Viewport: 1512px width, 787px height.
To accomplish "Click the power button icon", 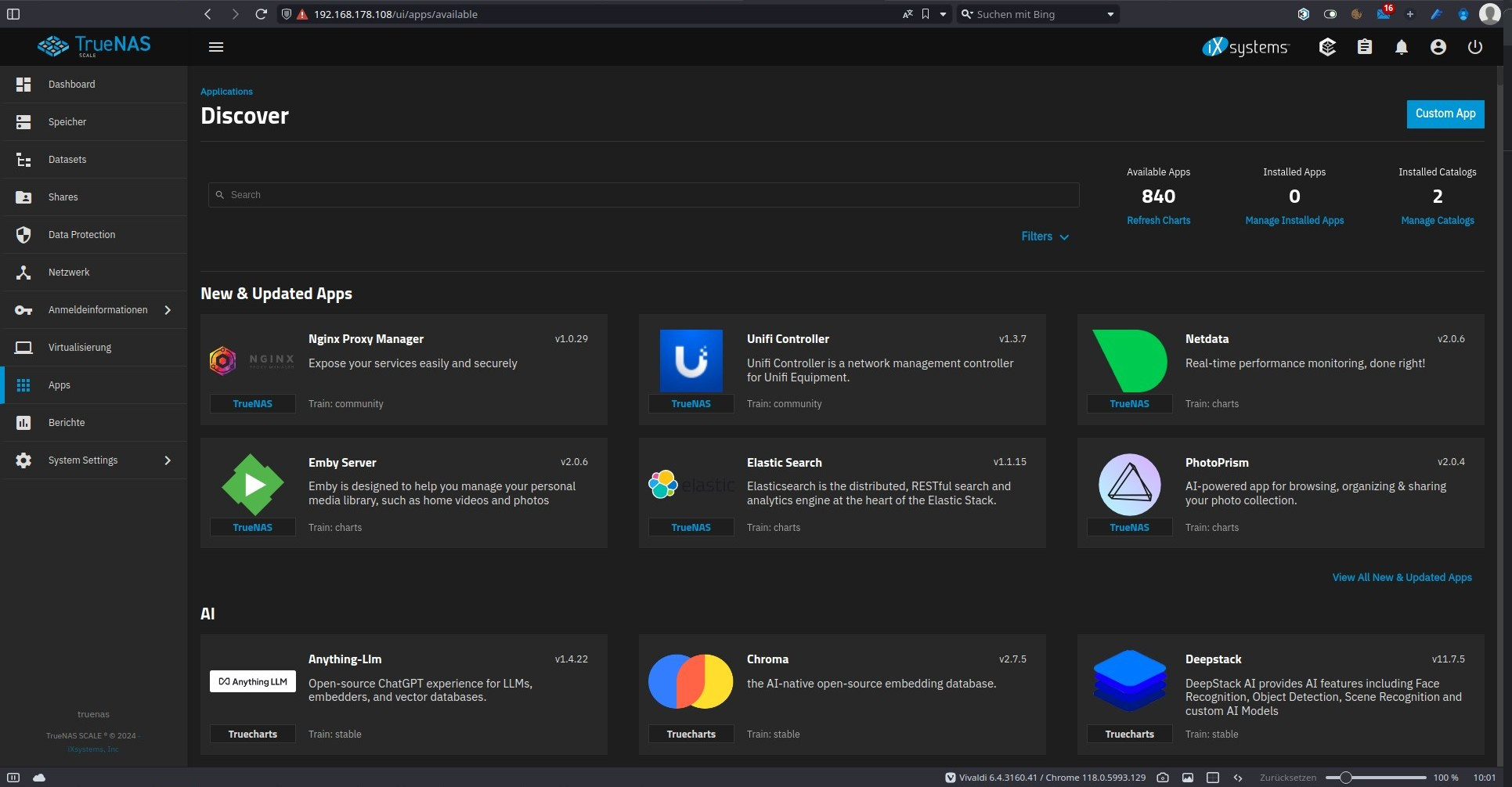I will 1475,47.
